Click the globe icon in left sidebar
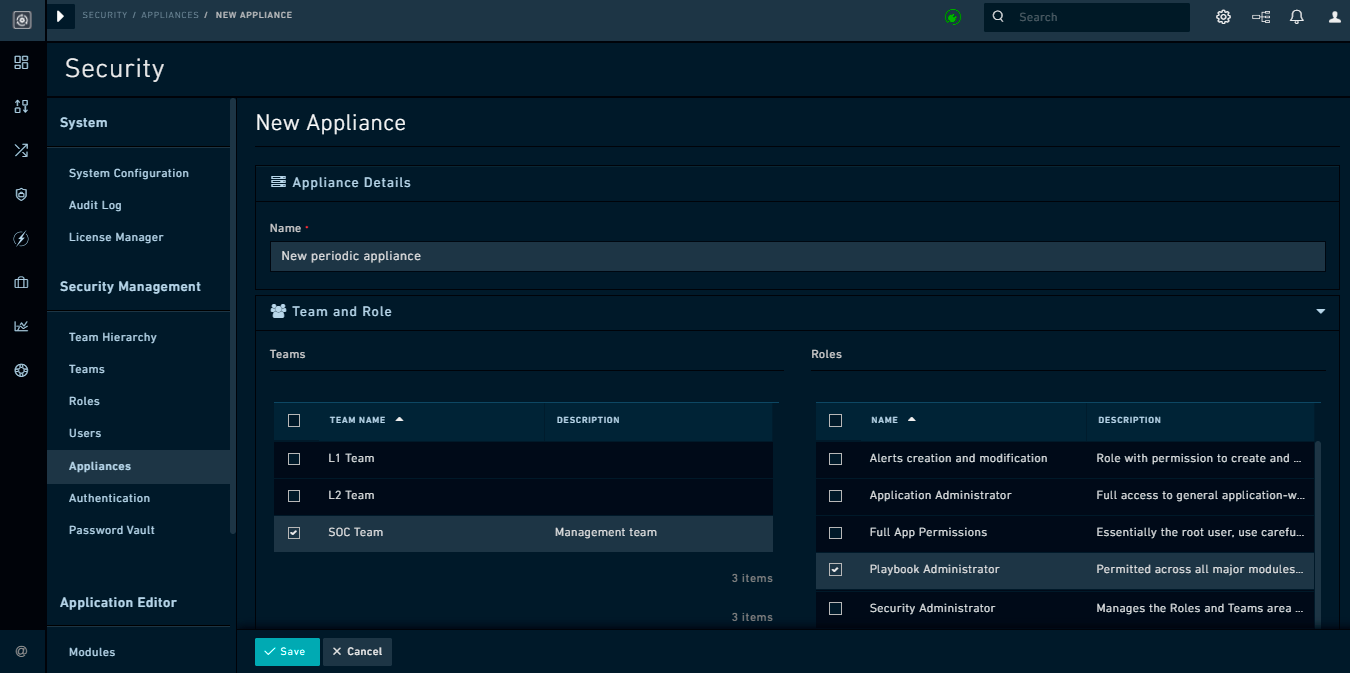 21,370
